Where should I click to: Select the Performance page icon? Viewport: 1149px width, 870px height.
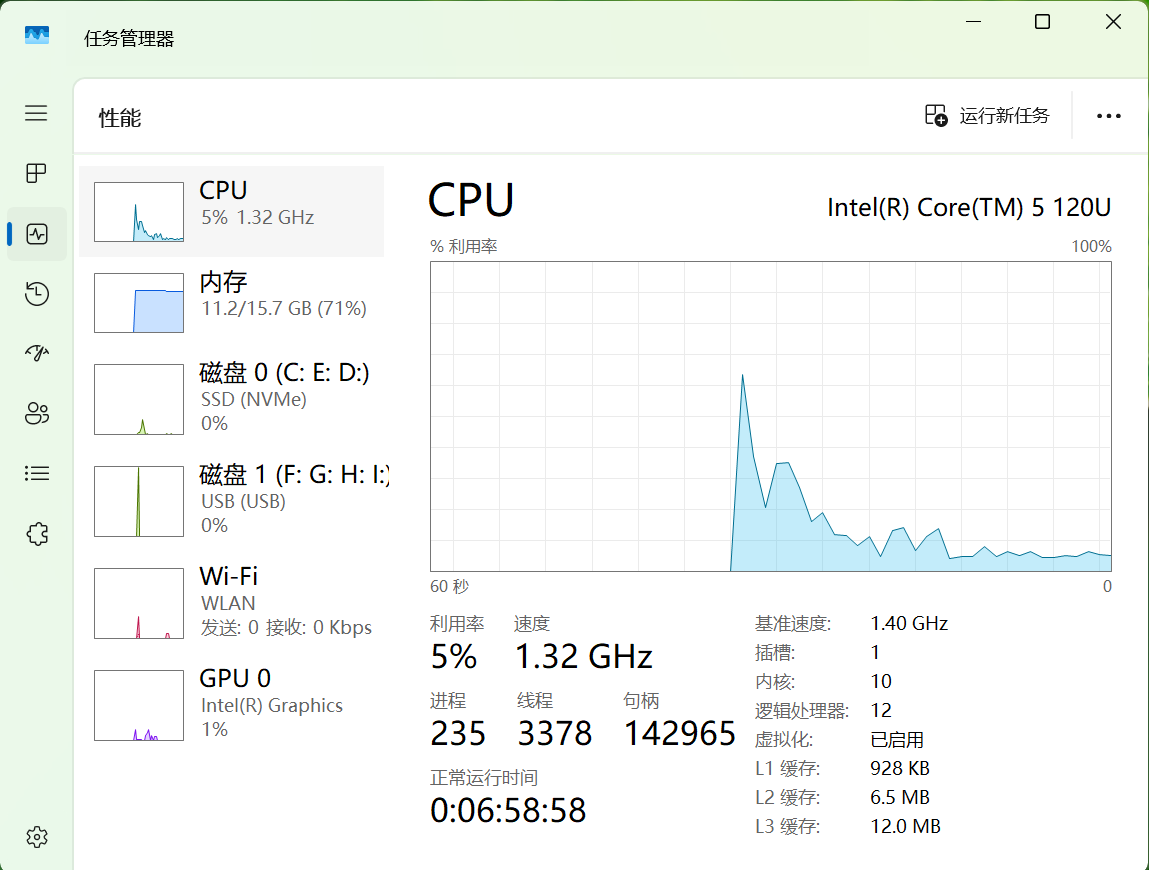37,234
